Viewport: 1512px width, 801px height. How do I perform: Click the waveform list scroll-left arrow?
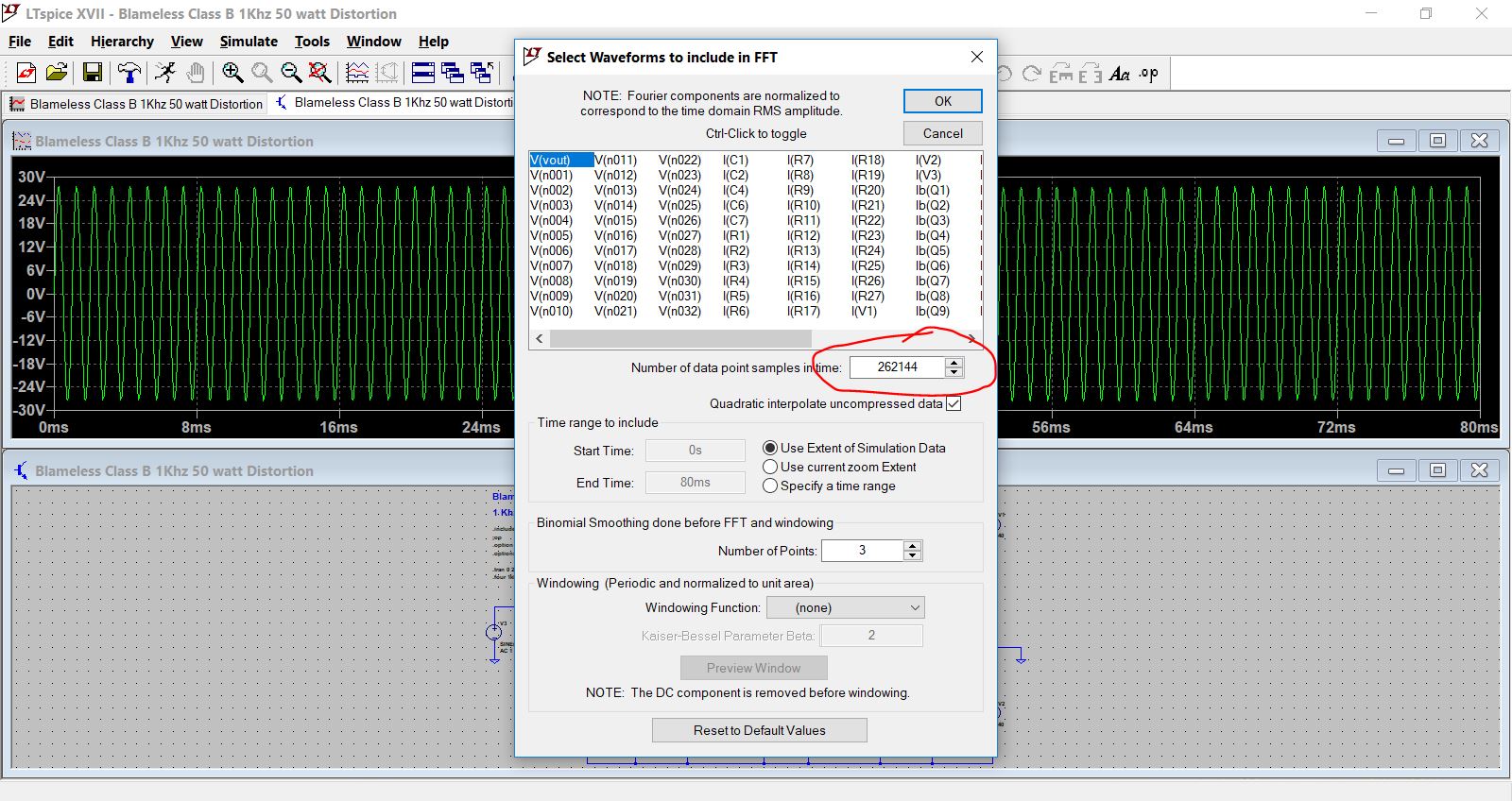click(x=540, y=338)
